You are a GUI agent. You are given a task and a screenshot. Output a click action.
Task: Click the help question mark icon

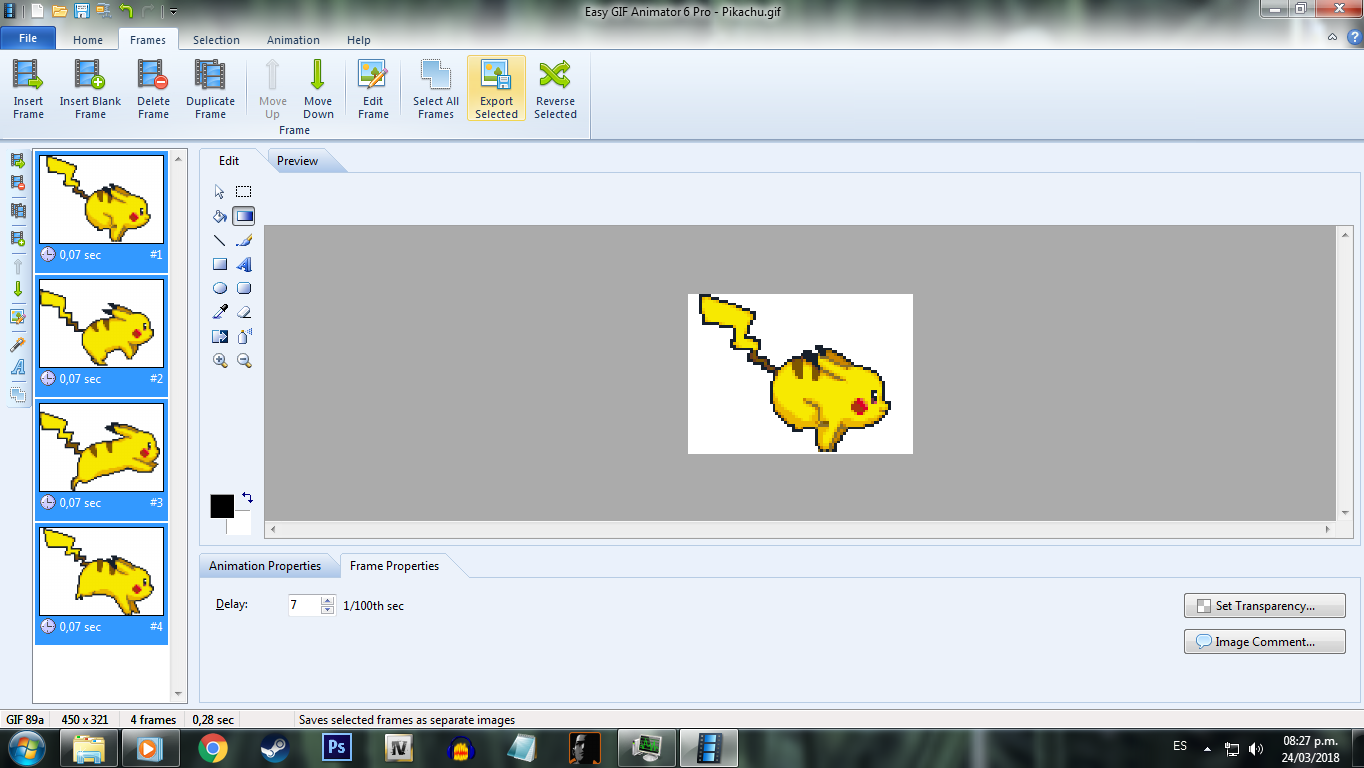pos(1354,37)
